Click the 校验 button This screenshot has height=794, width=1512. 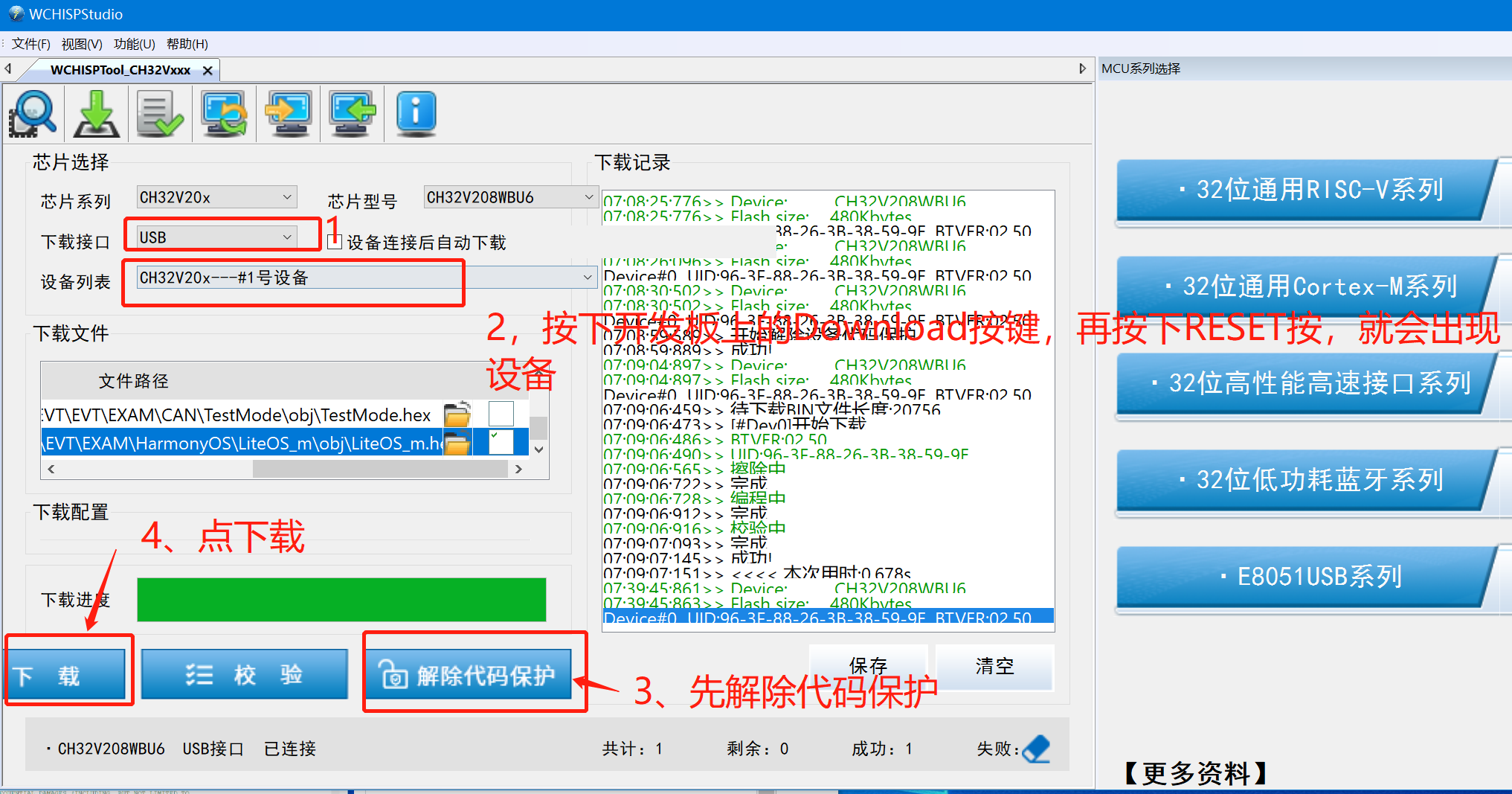pos(245,675)
